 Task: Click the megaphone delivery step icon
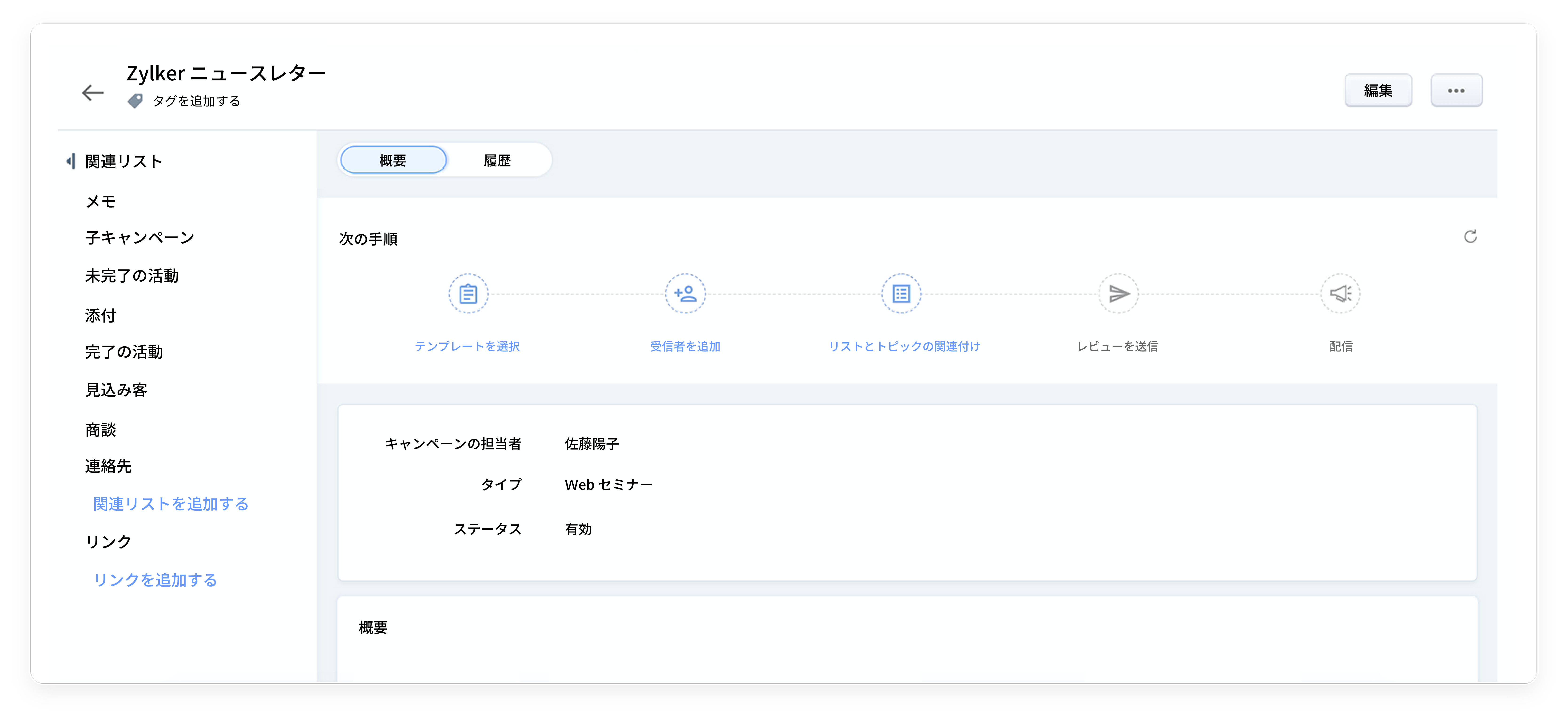pos(1340,294)
